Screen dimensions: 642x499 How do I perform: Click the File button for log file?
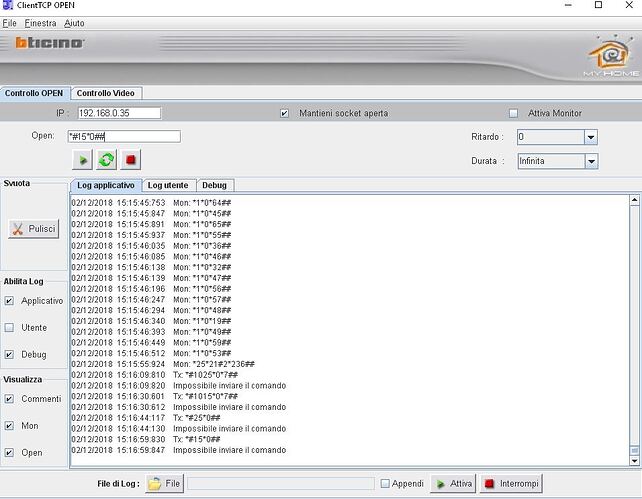(165, 484)
